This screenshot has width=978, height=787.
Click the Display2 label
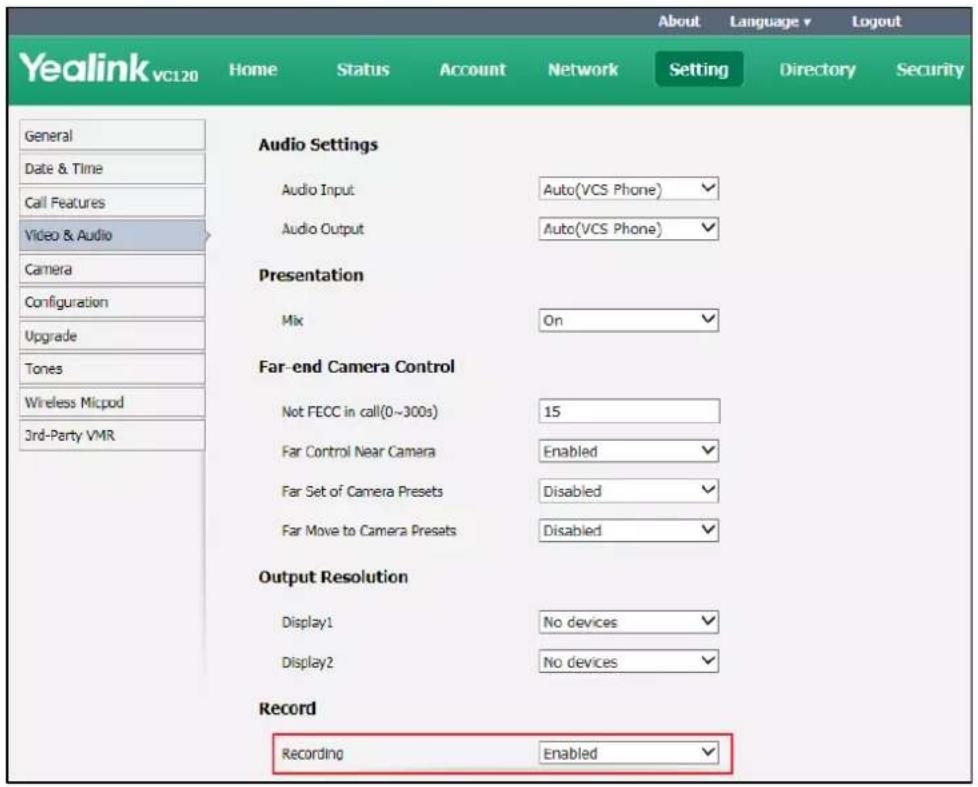pyautogui.click(x=307, y=662)
